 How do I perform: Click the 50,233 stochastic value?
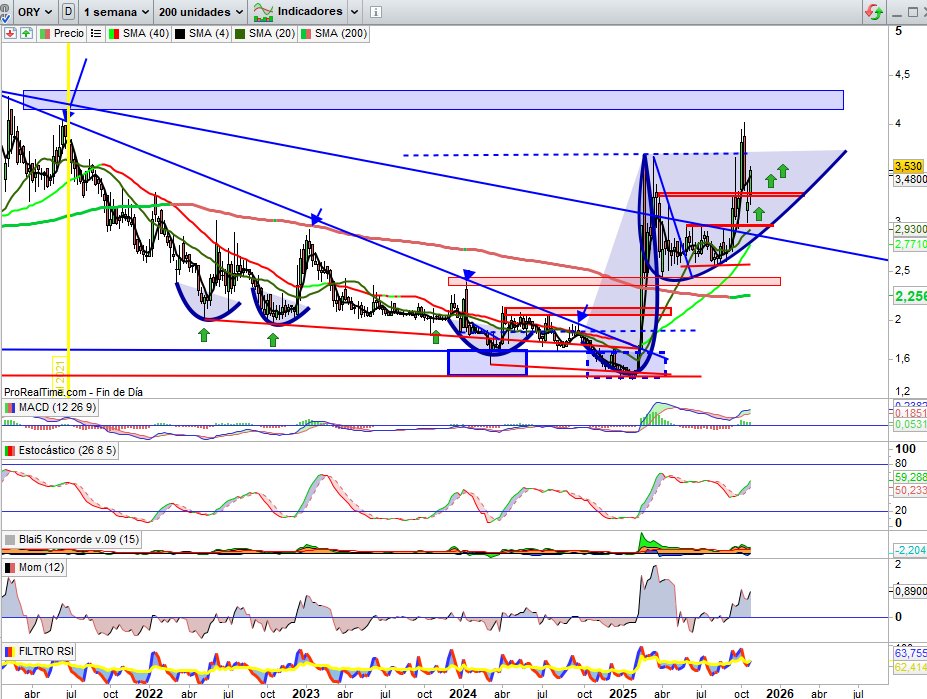click(x=910, y=490)
